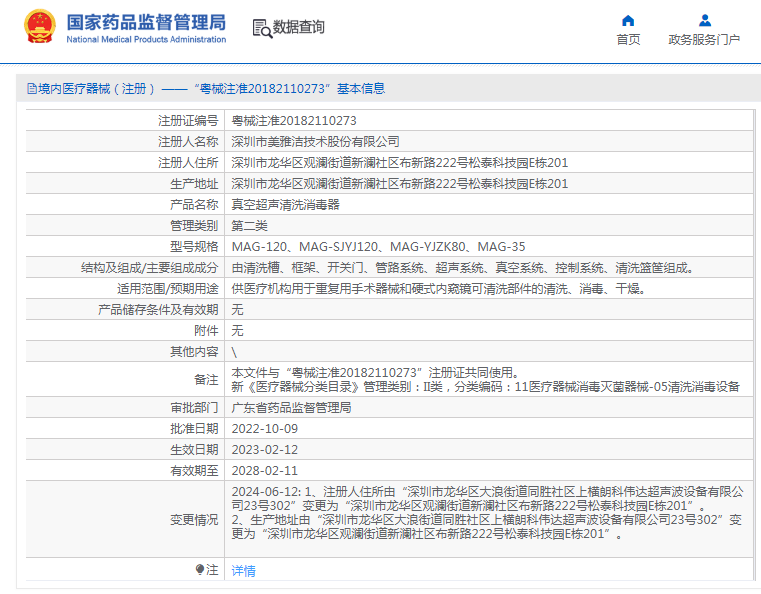761x594 pixels.
Task: Click the 备注 row label
Action: pos(206,380)
